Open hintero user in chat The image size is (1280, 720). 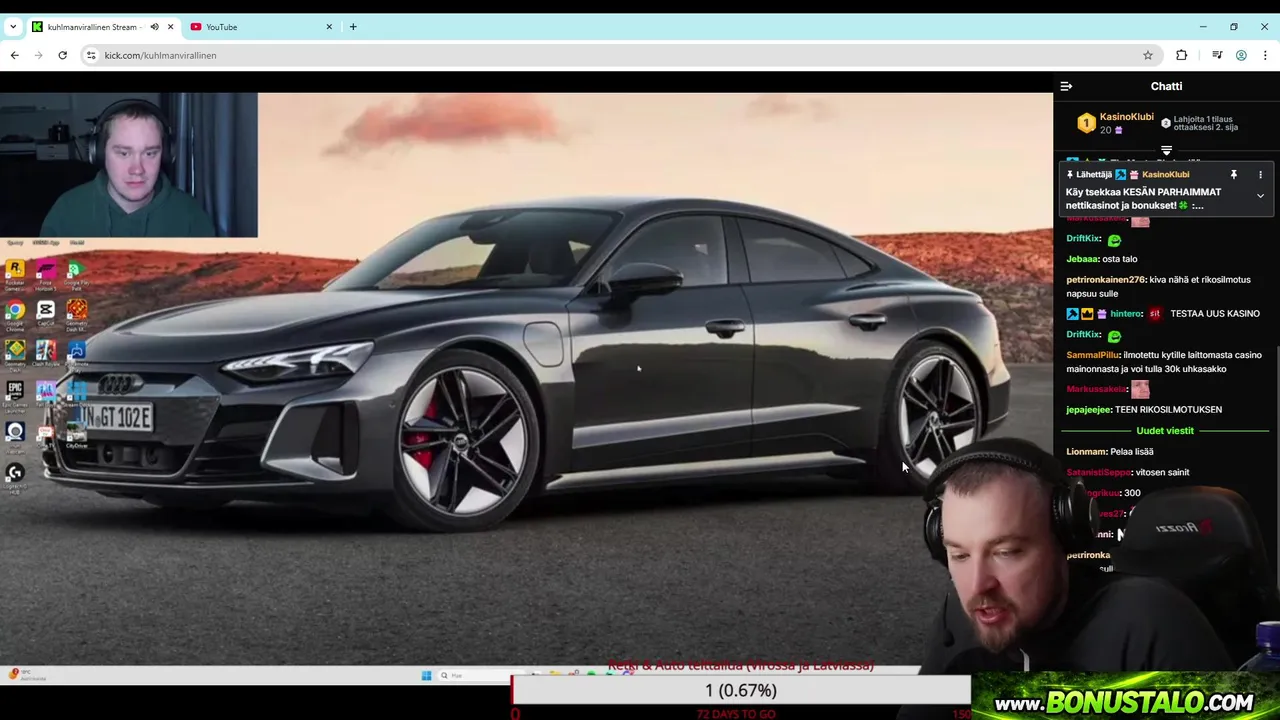[1126, 314]
